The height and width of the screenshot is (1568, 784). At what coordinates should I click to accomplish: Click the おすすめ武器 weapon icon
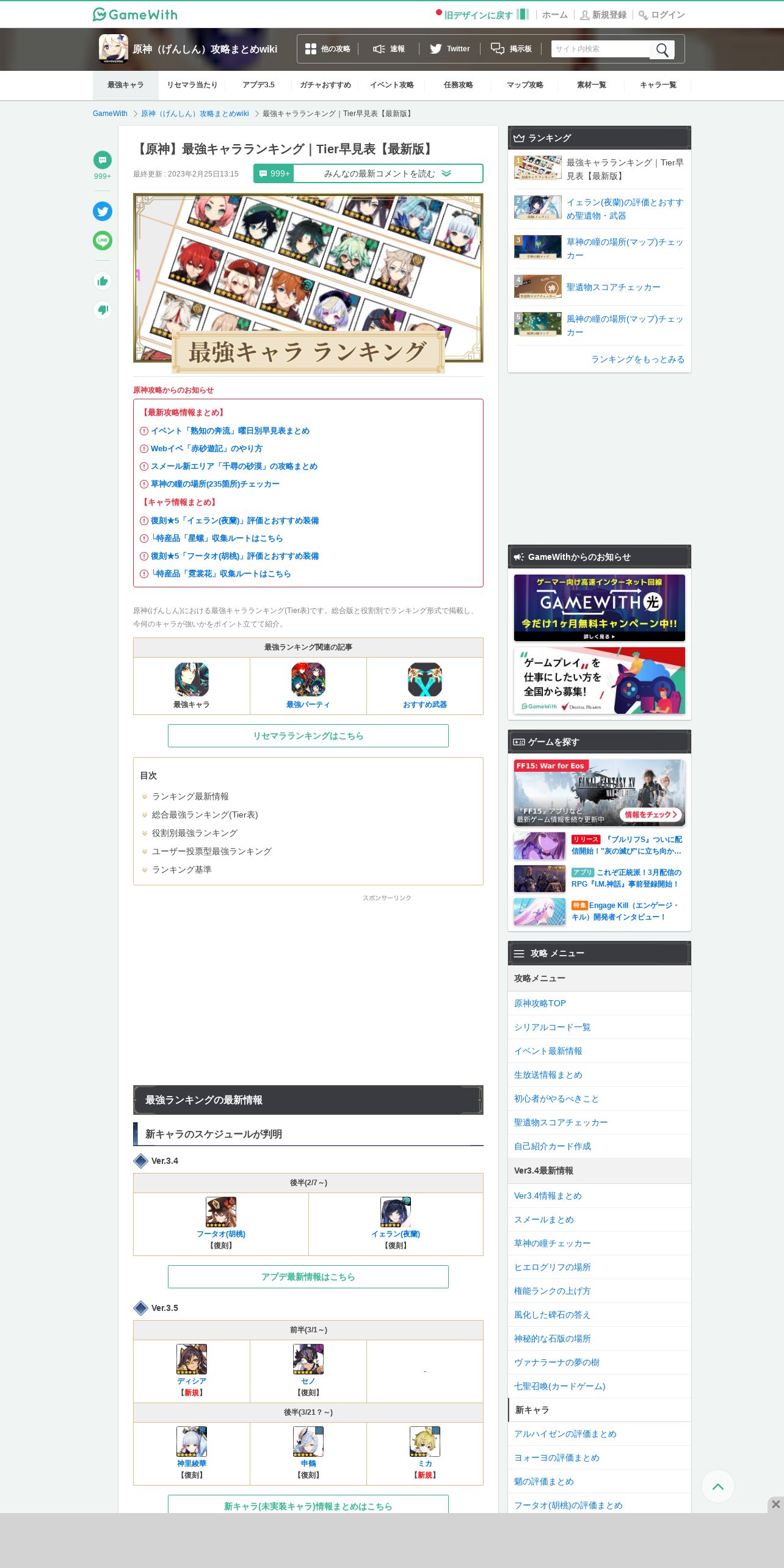point(425,680)
